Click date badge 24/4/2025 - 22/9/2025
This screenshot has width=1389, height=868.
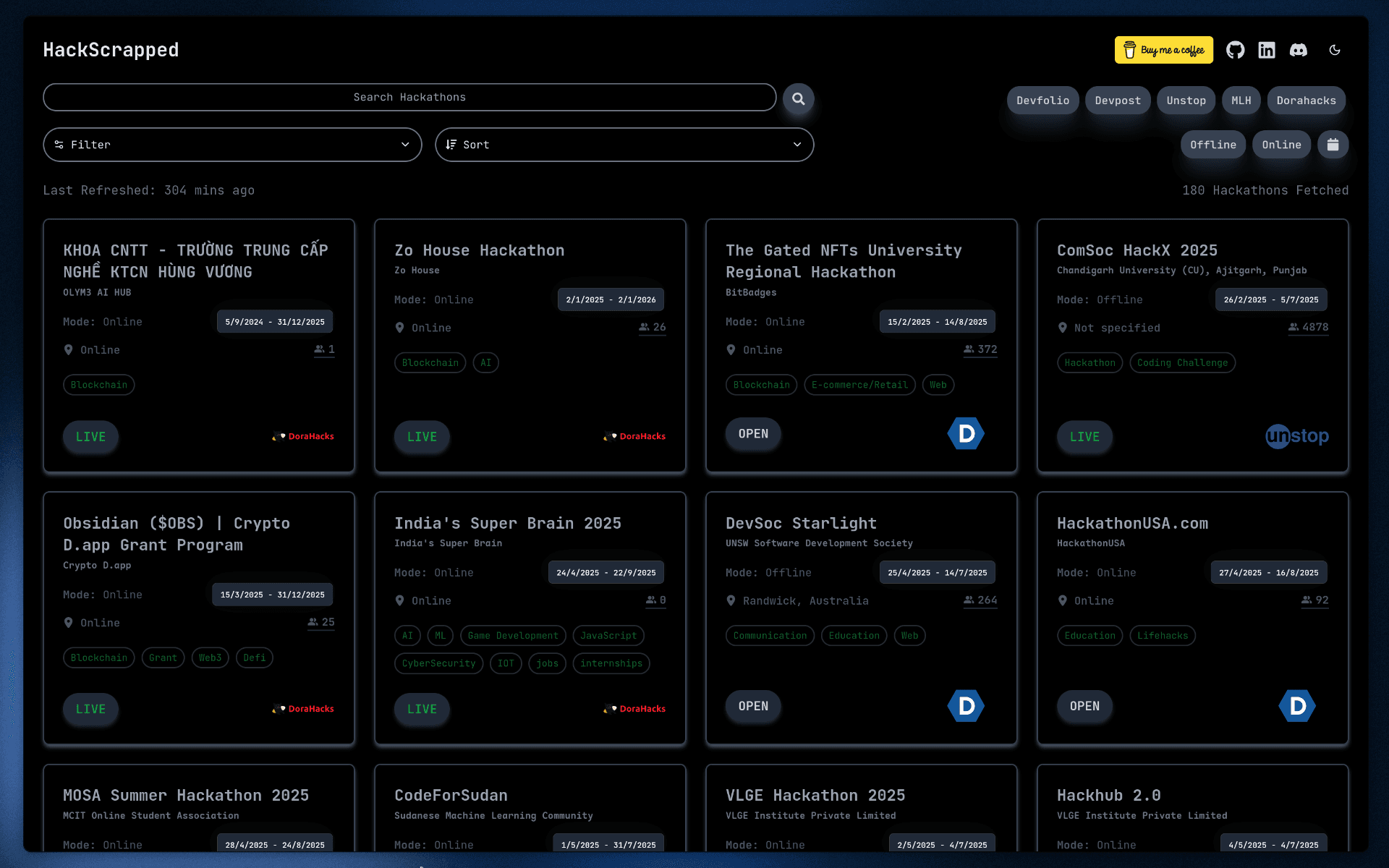click(606, 572)
